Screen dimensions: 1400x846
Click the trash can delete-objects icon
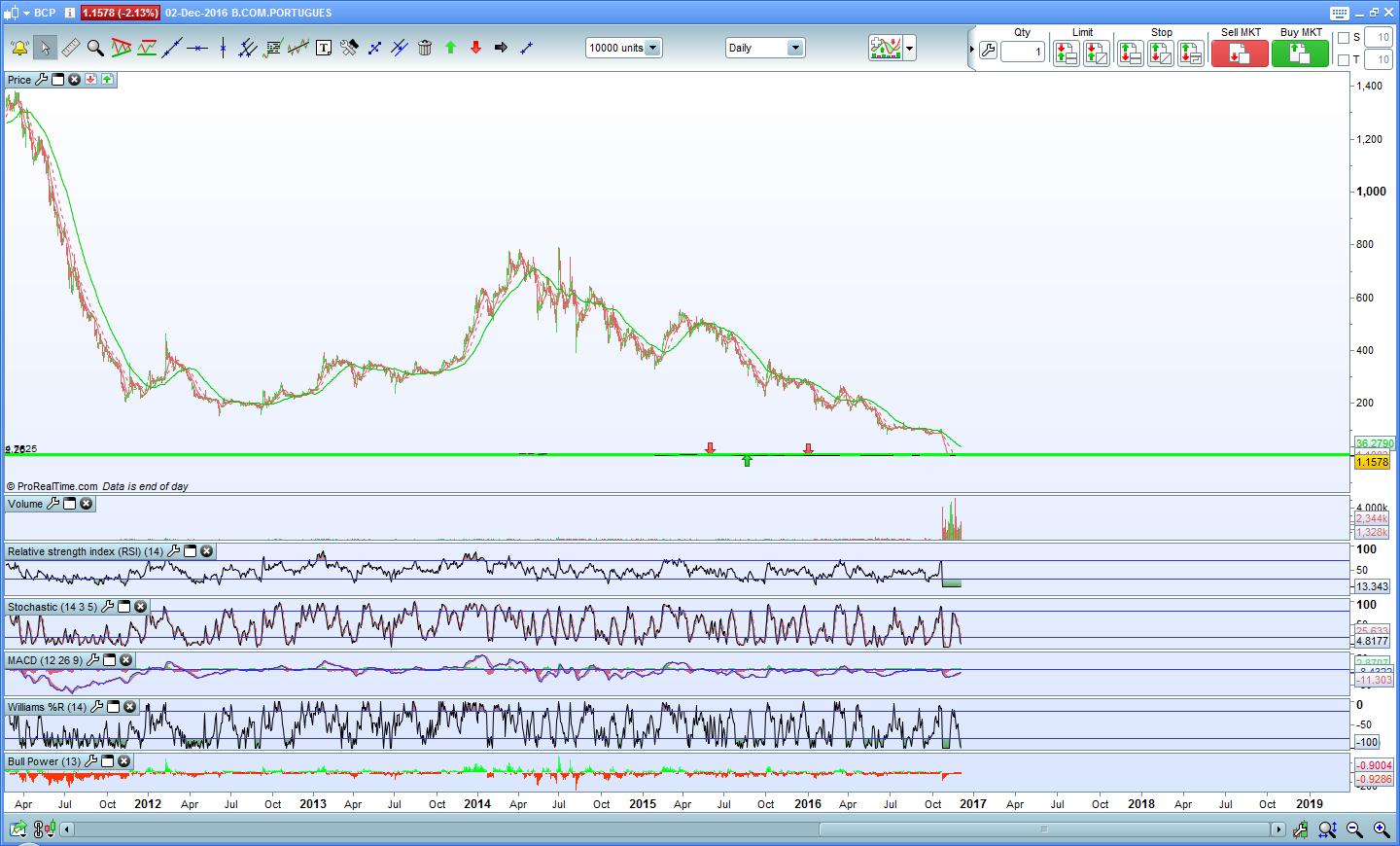425,48
